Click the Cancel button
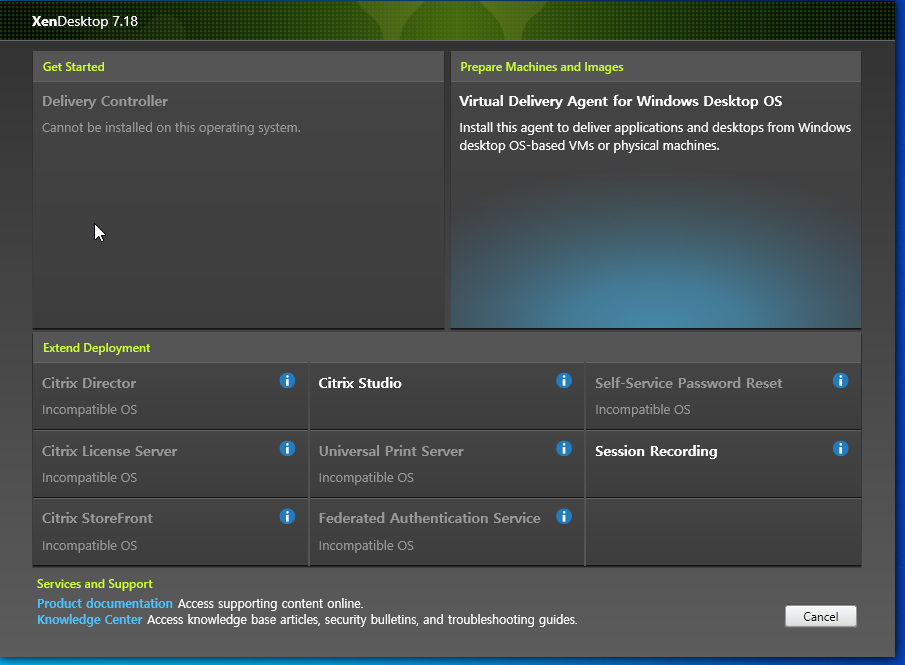 [820, 617]
